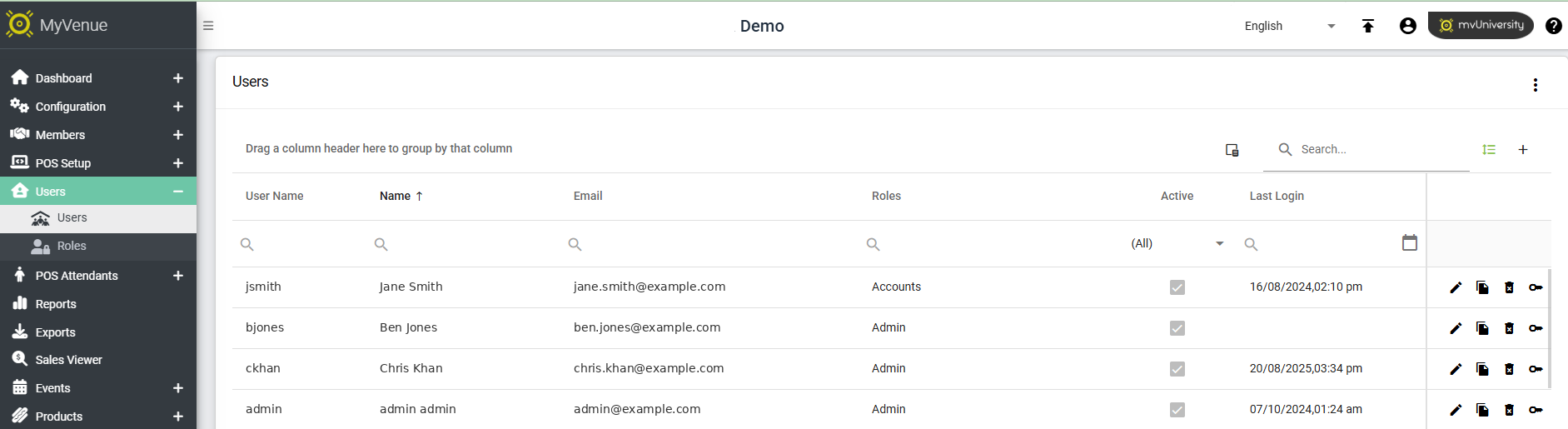Click the mvUniversity button
This screenshot has height=429, width=1568.
(x=1481, y=25)
